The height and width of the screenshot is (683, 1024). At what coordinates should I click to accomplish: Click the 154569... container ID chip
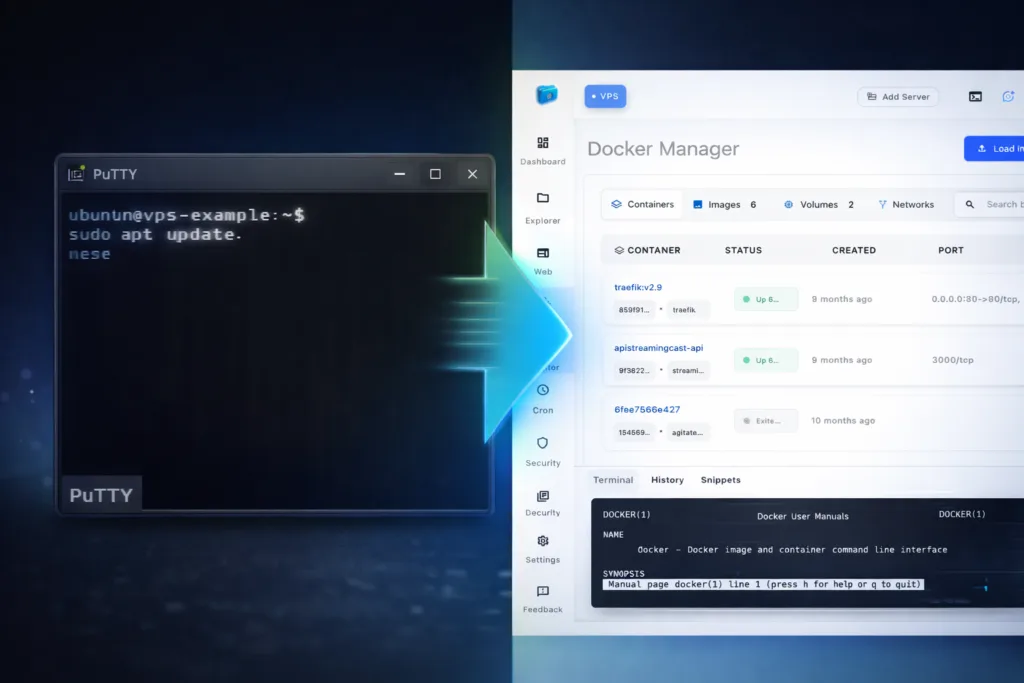coord(633,432)
